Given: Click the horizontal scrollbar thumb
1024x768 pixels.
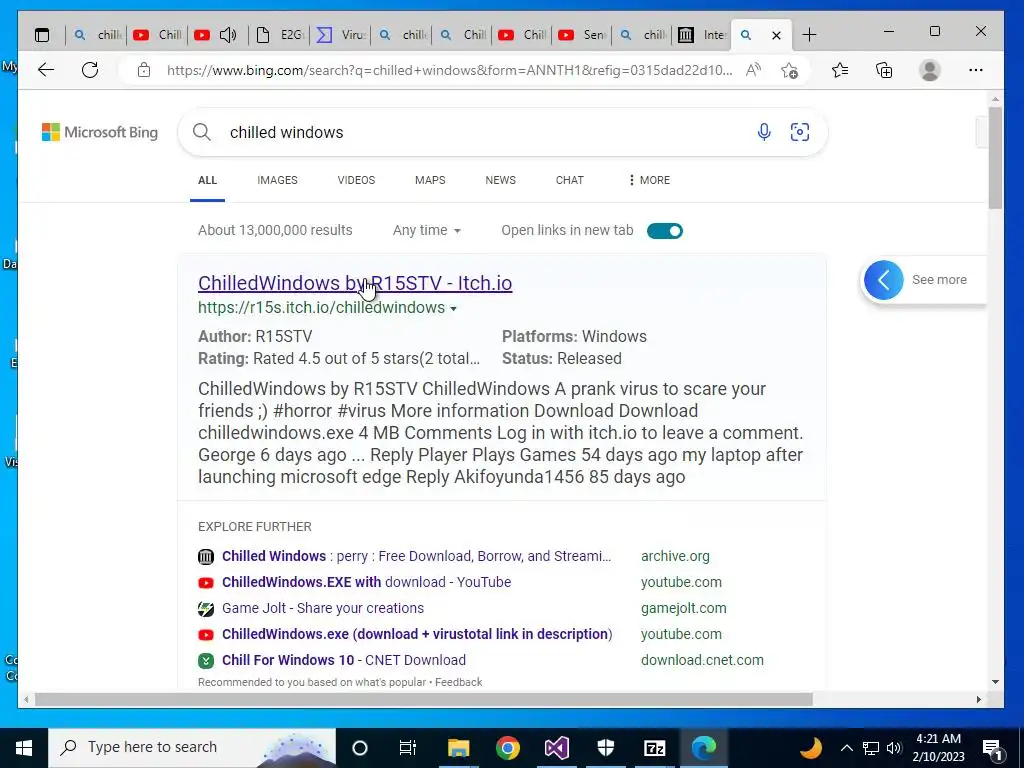Looking at the screenshot, I should pos(423,700).
